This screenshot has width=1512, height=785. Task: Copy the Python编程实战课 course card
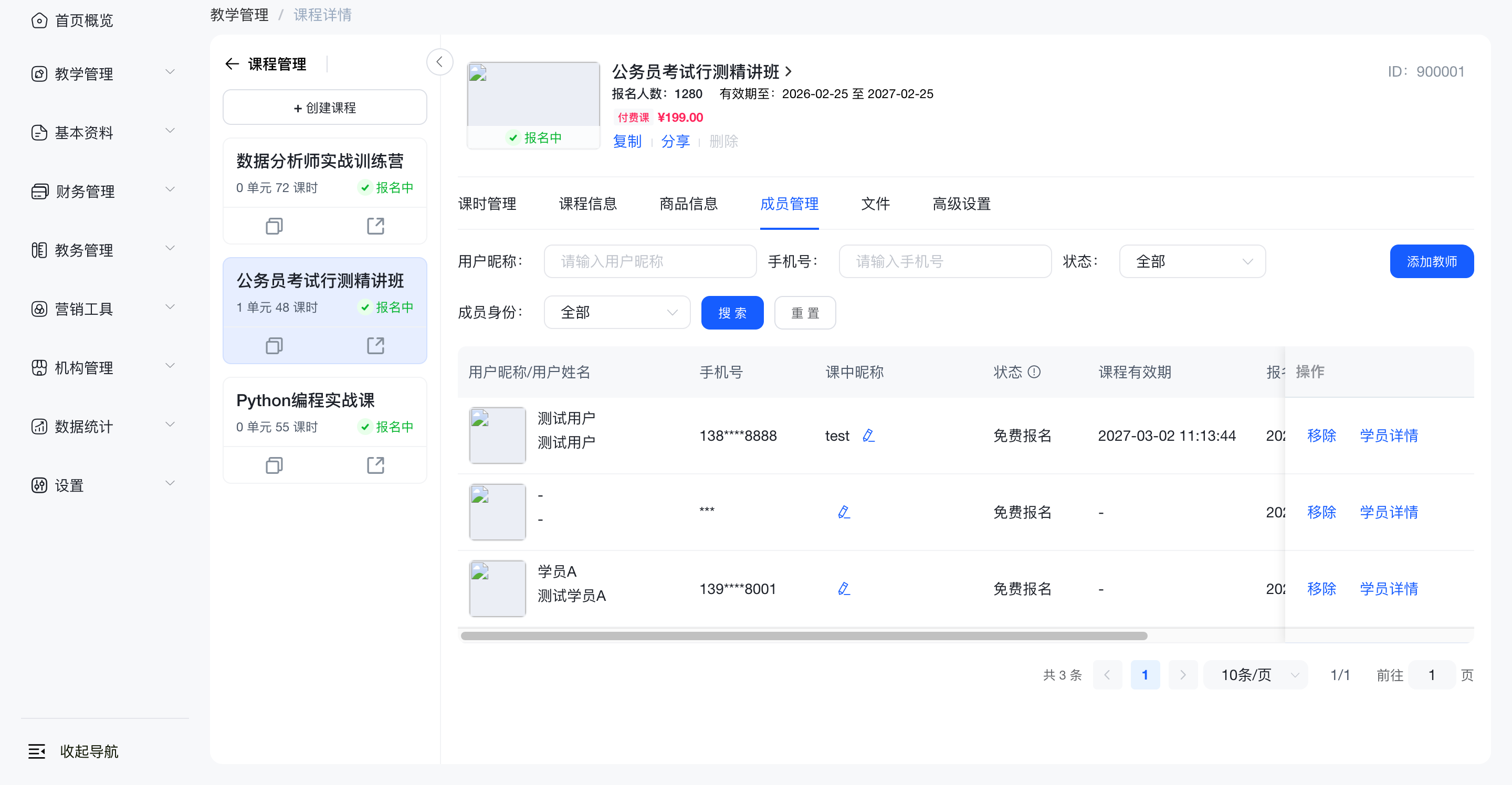click(274, 465)
